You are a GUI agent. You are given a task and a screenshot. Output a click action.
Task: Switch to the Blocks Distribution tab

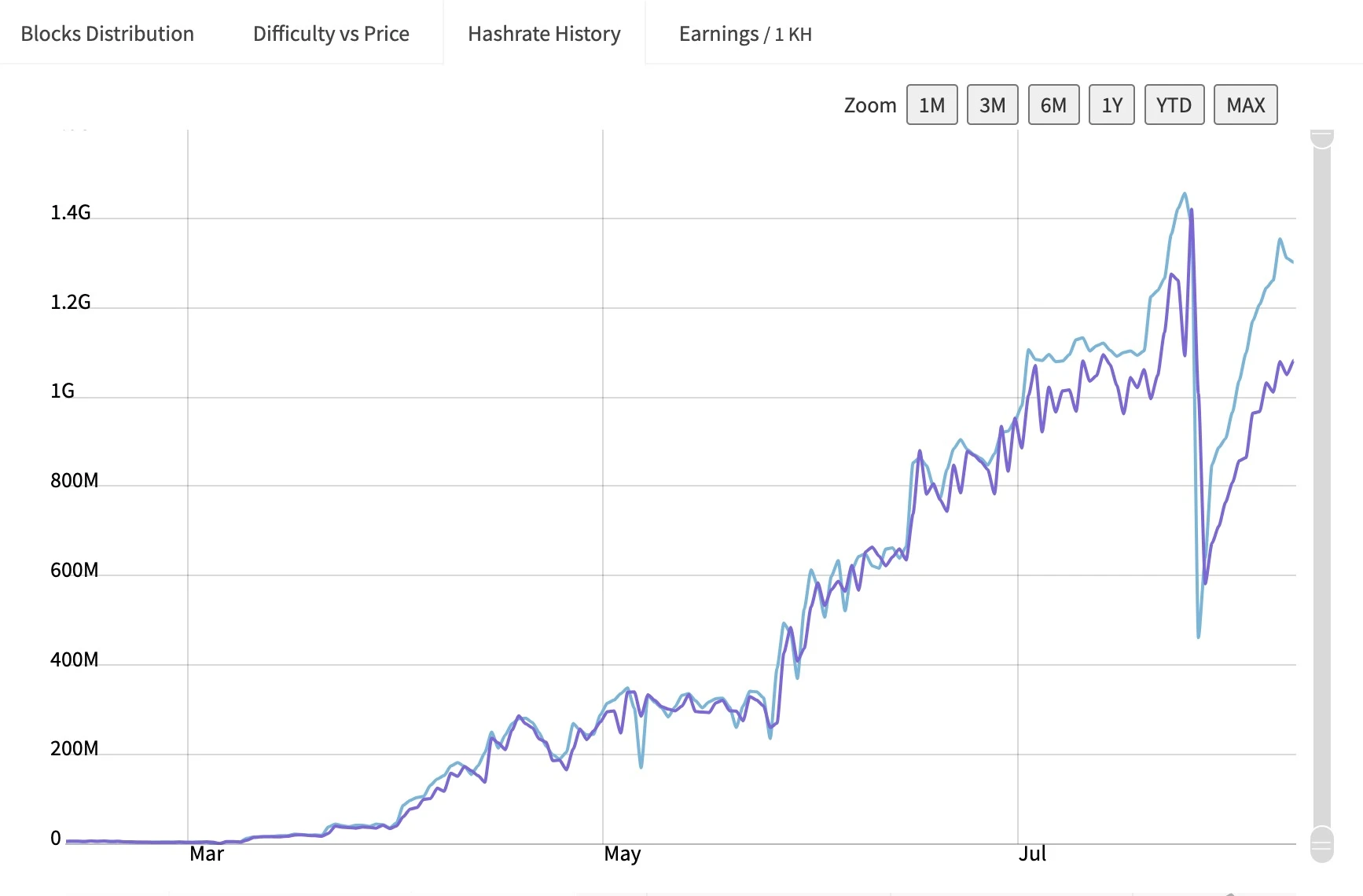click(x=107, y=34)
